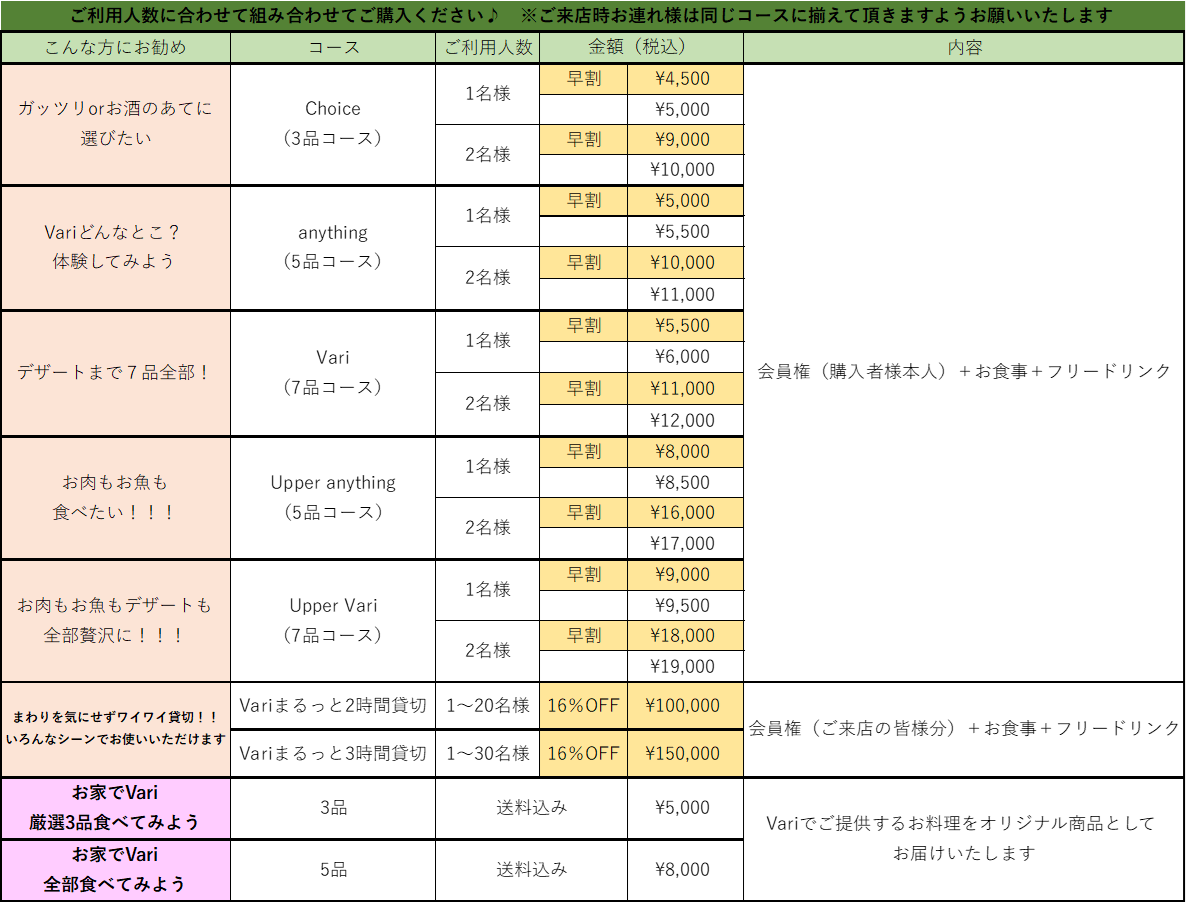Click the 金額（税込）column header

(640, 47)
